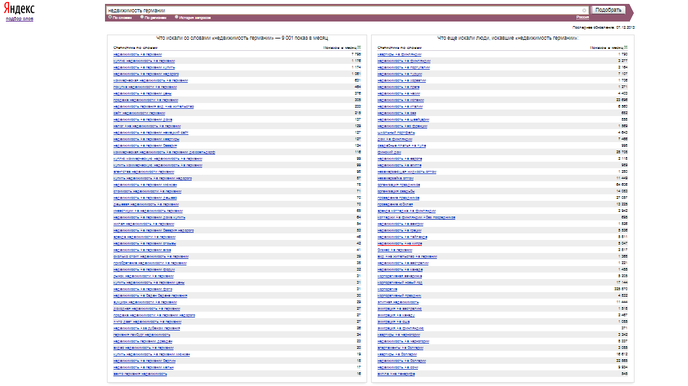Screen dimensions: 688x386
Task: Open 'коммерческая недвижимость +в германии' link
Action: [x=150, y=81]
